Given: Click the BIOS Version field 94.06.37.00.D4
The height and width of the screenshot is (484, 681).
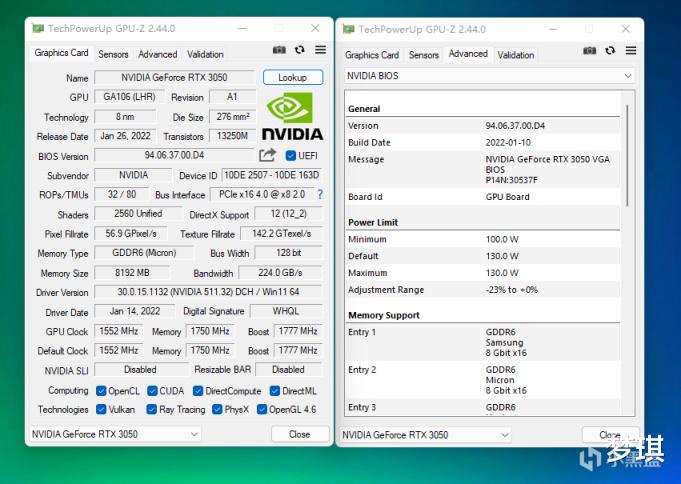Looking at the screenshot, I should point(174,155).
